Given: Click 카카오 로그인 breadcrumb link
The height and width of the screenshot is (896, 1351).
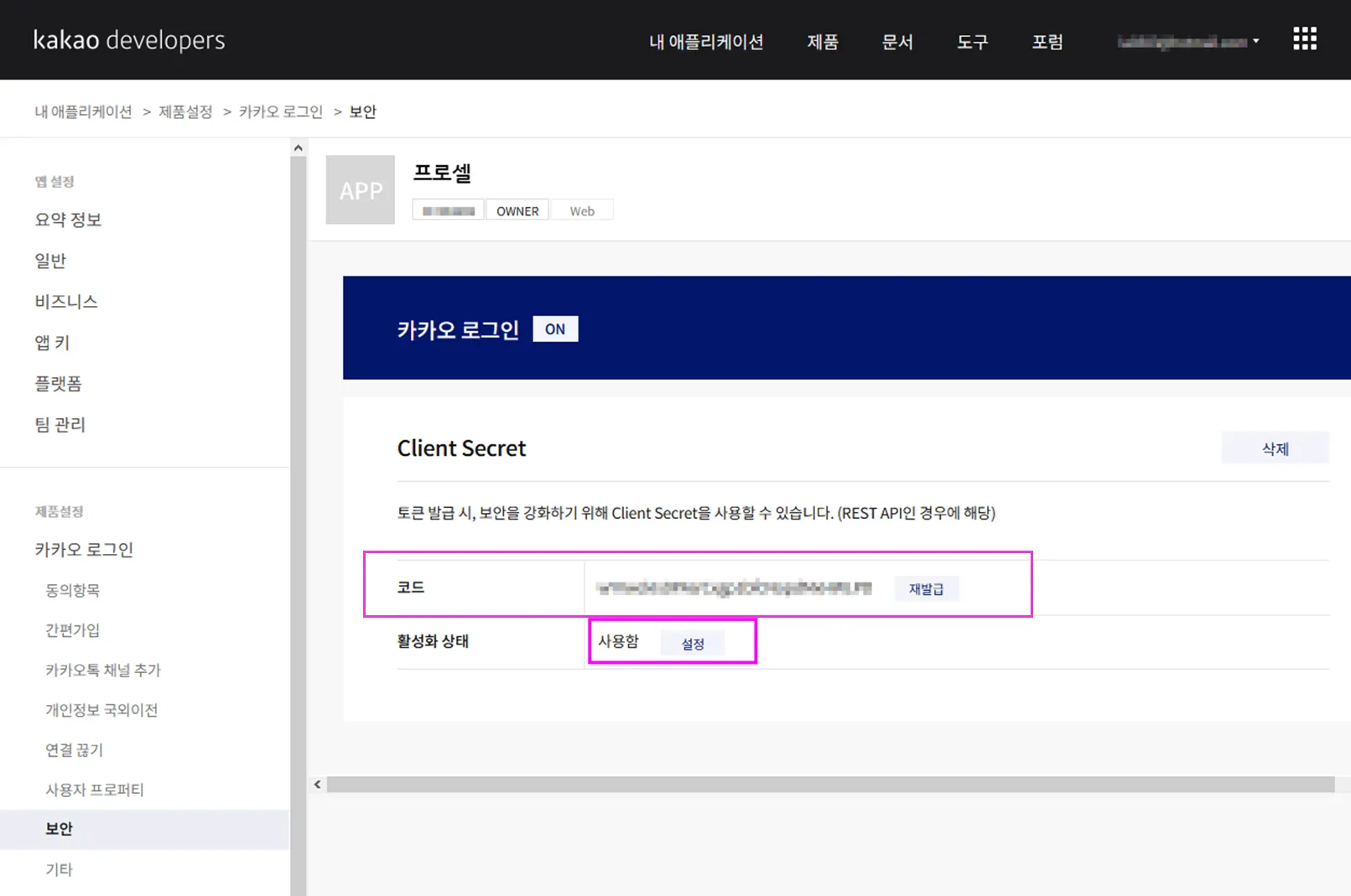Looking at the screenshot, I should 280,111.
